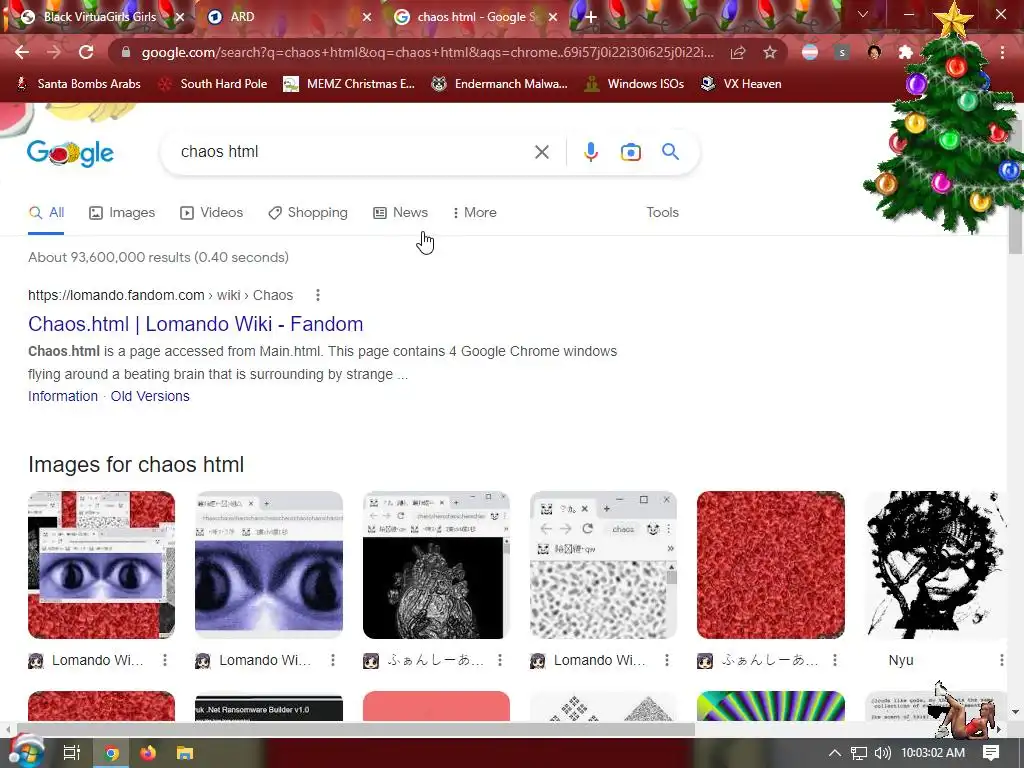Open the volume tray icon
This screenshot has width=1024, height=768.
coord(882,753)
